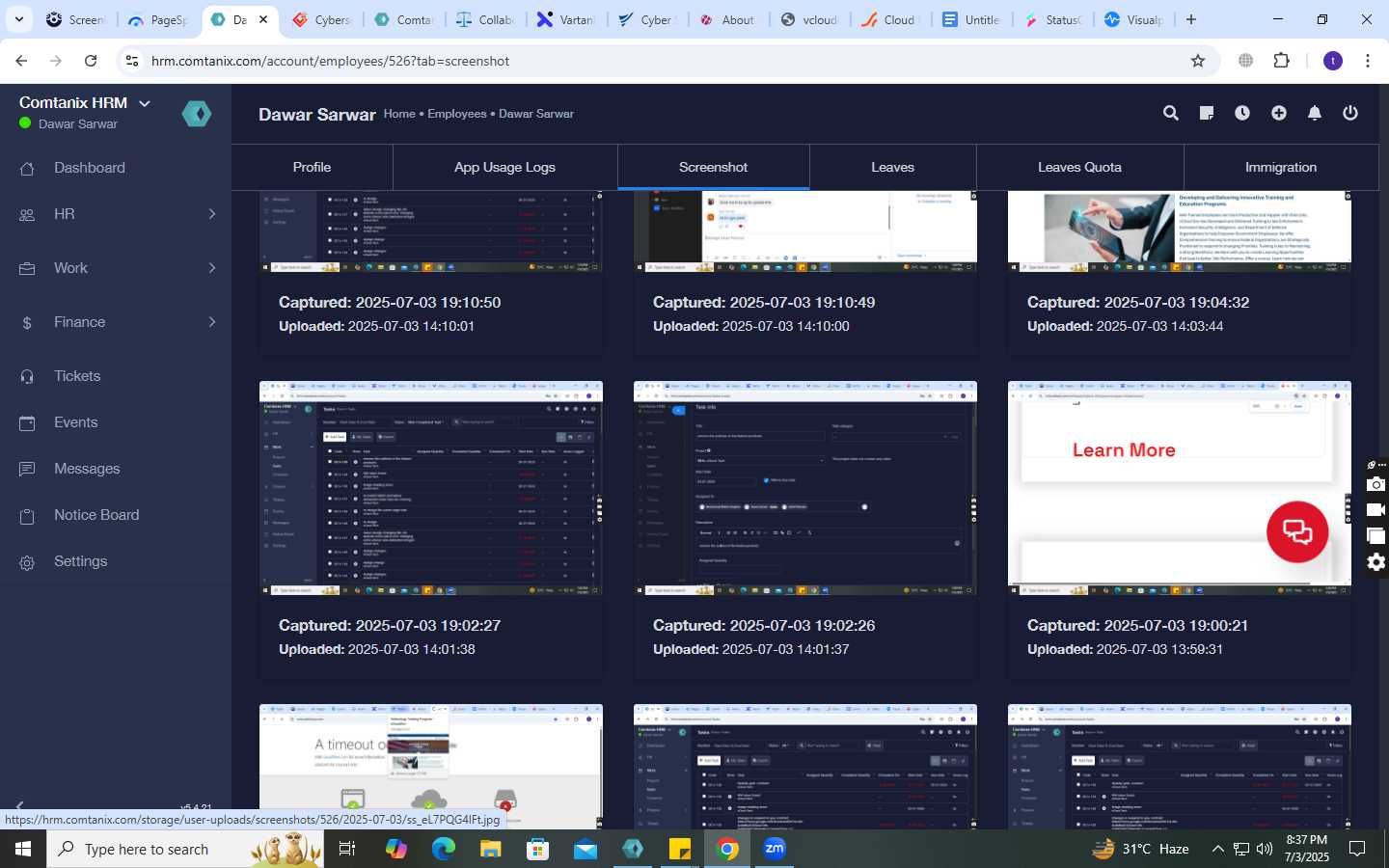Switch to the App Usage Logs tab
The image size is (1389, 868).
click(504, 167)
